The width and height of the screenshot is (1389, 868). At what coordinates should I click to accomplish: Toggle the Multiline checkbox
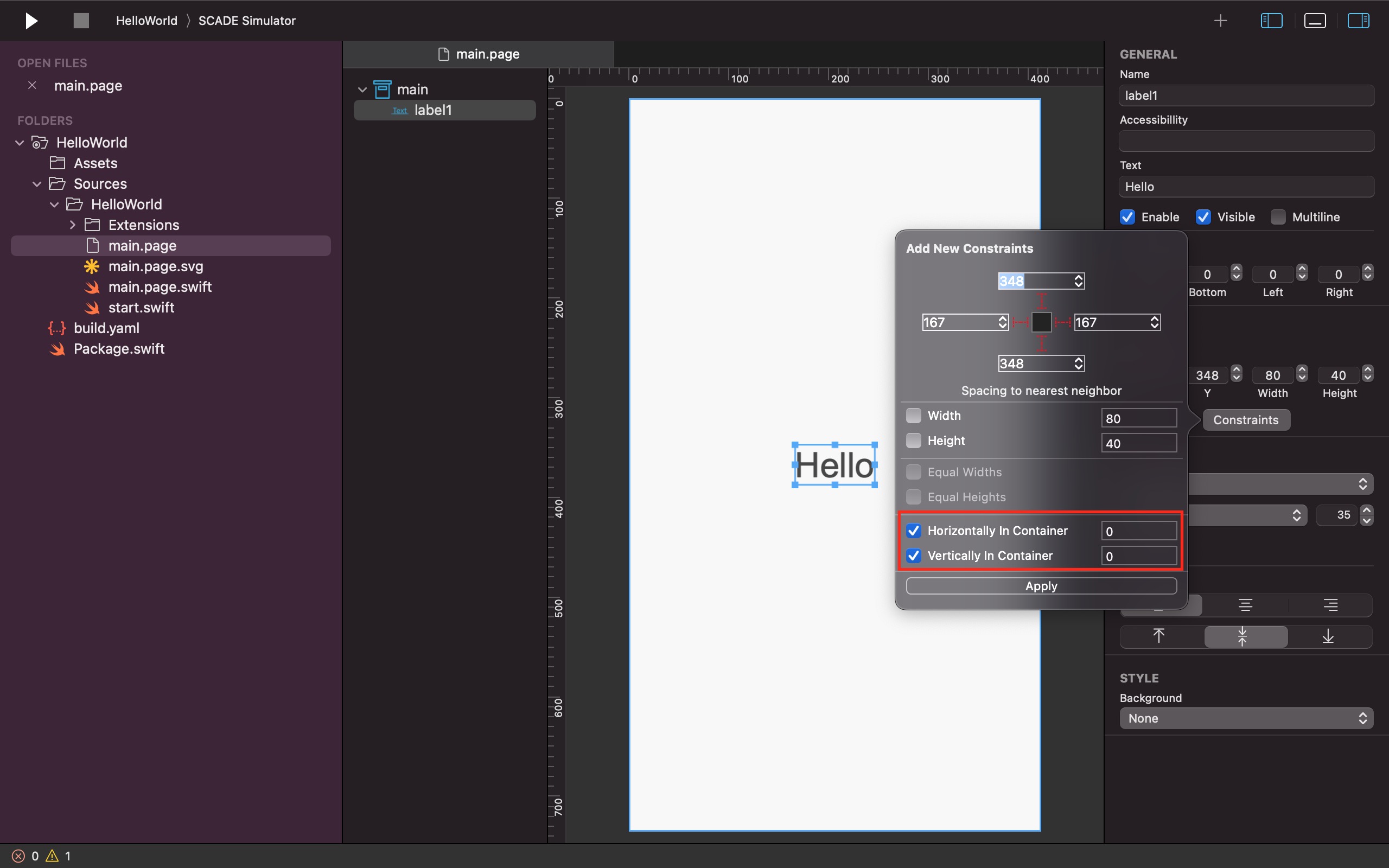click(x=1278, y=217)
